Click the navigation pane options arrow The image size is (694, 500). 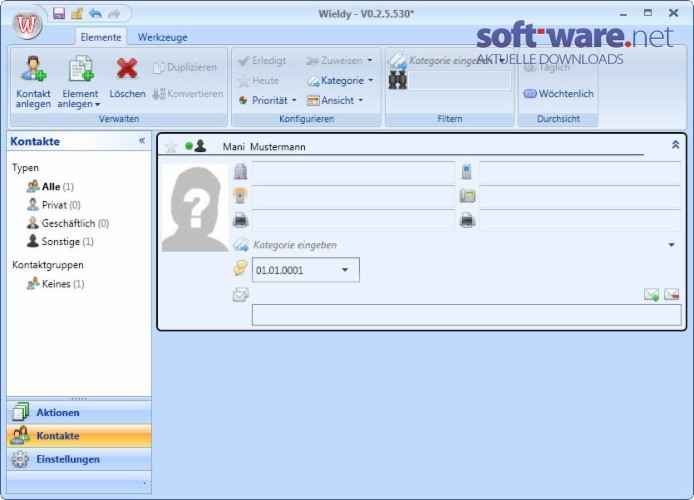coord(144,483)
